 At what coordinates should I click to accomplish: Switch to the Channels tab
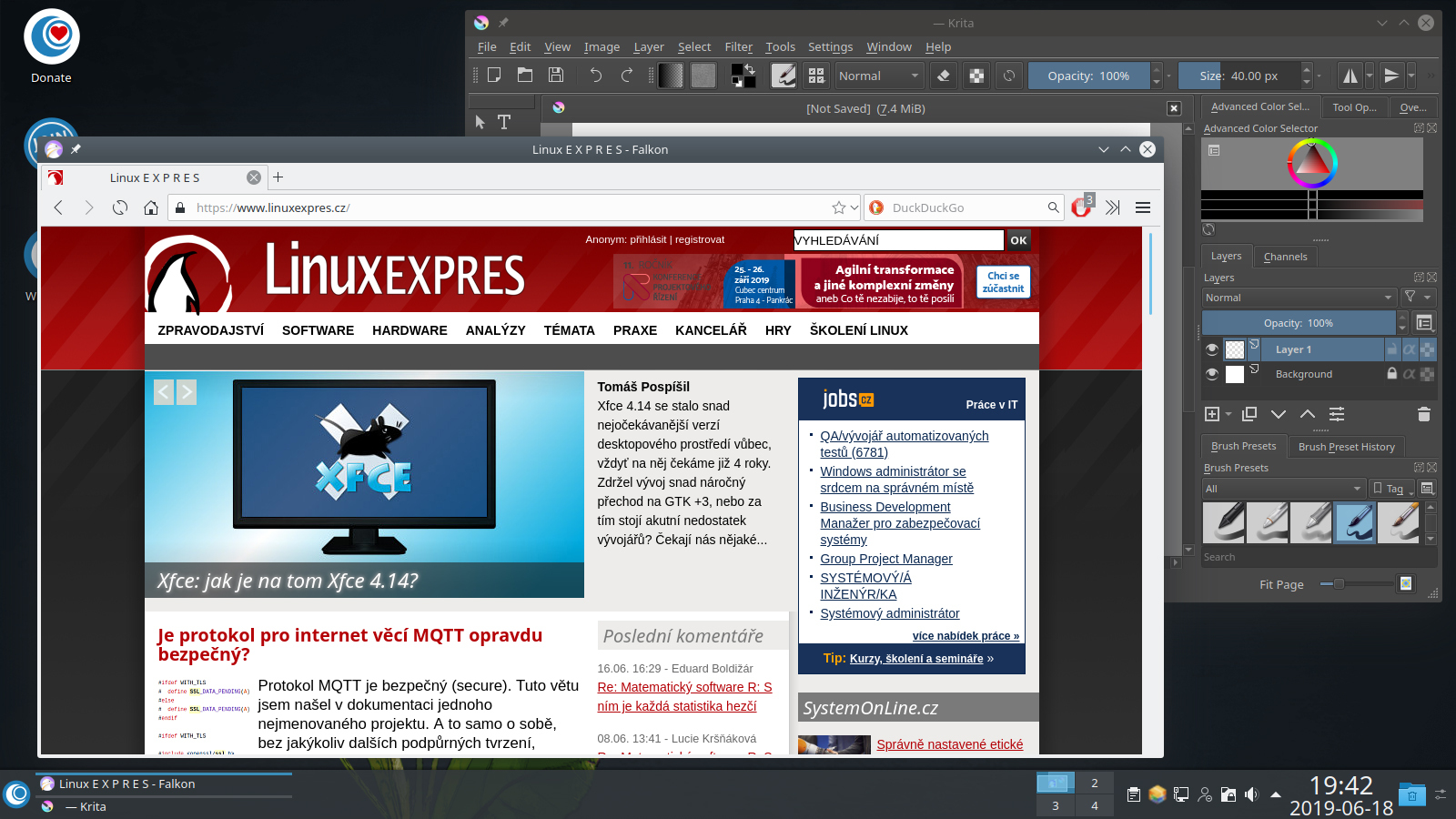point(1285,257)
